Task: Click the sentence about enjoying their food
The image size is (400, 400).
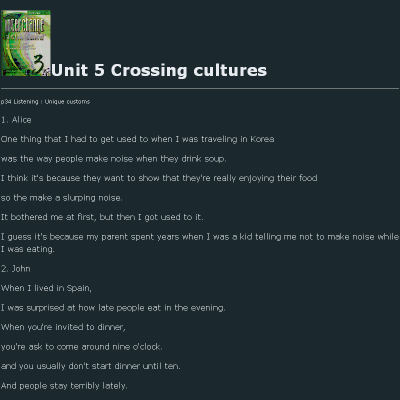Action: tap(159, 178)
